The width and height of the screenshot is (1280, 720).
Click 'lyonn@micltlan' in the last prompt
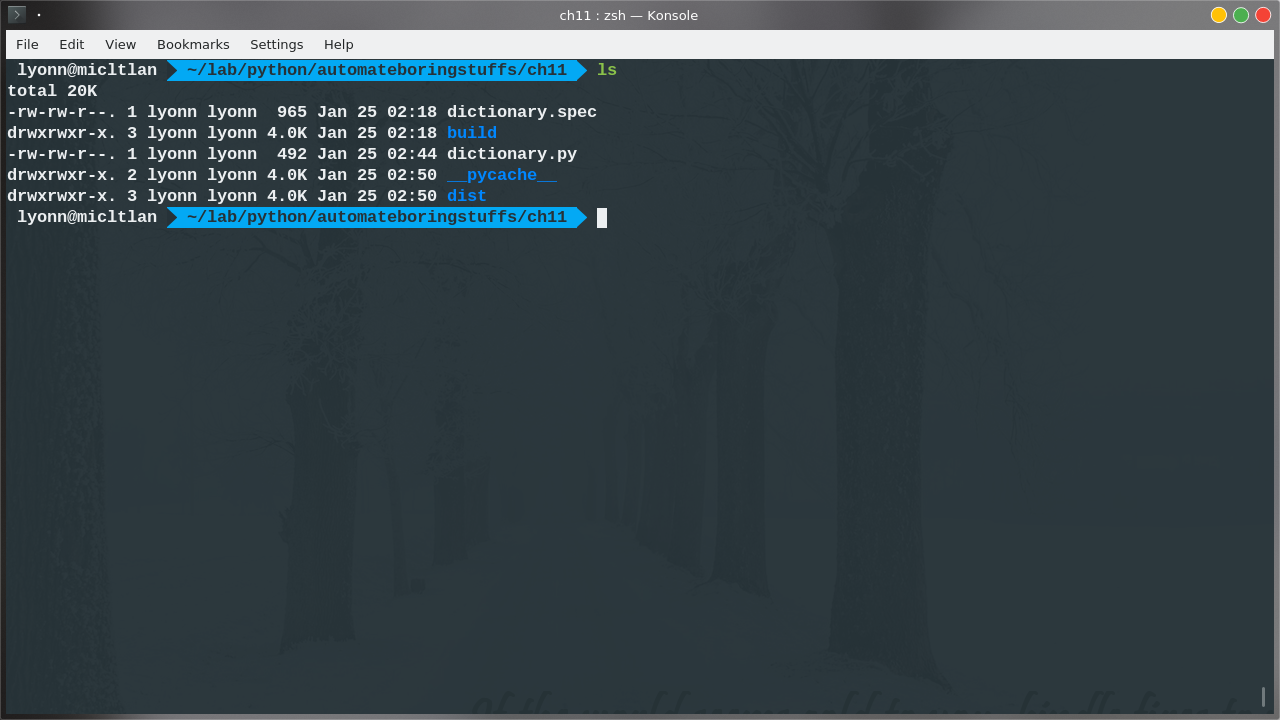87,217
